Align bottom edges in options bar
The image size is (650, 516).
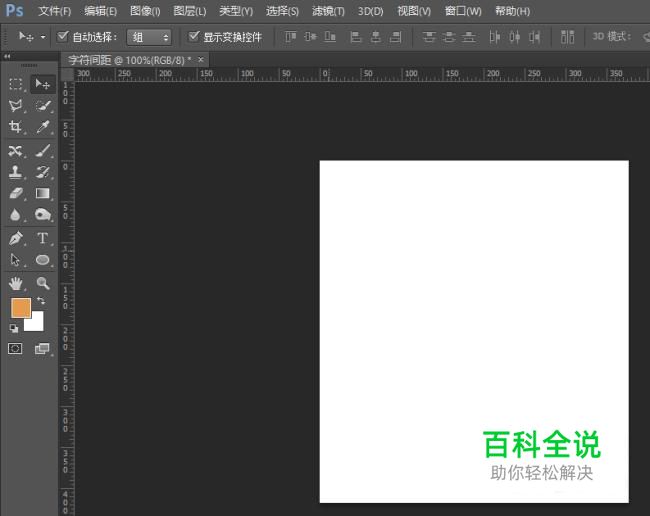coord(330,37)
